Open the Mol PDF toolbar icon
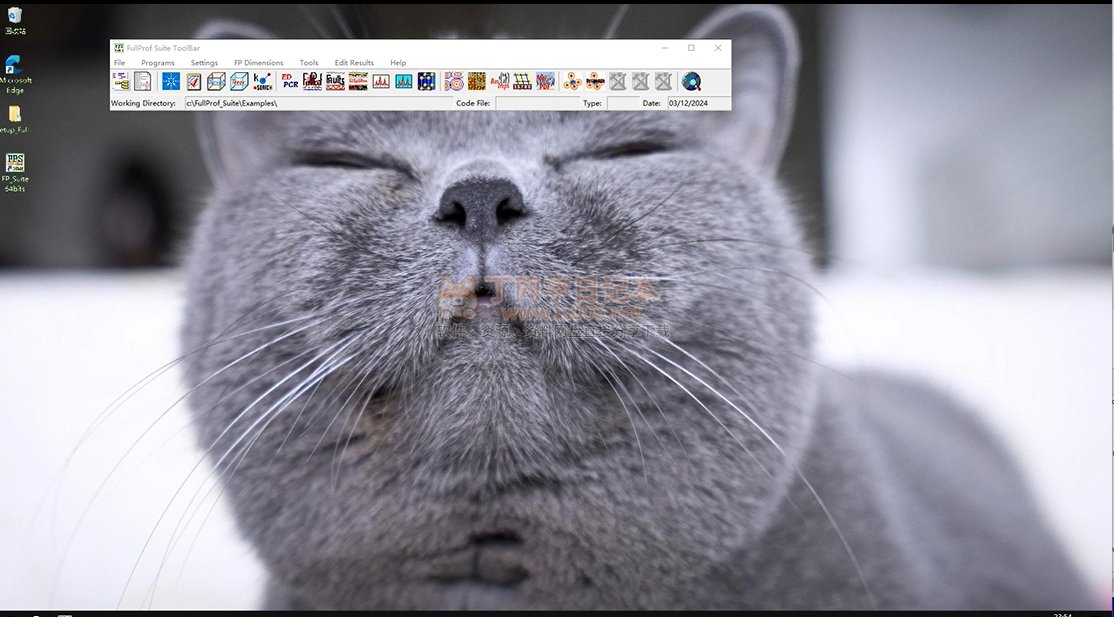The height and width of the screenshot is (617, 1114). coord(545,81)
